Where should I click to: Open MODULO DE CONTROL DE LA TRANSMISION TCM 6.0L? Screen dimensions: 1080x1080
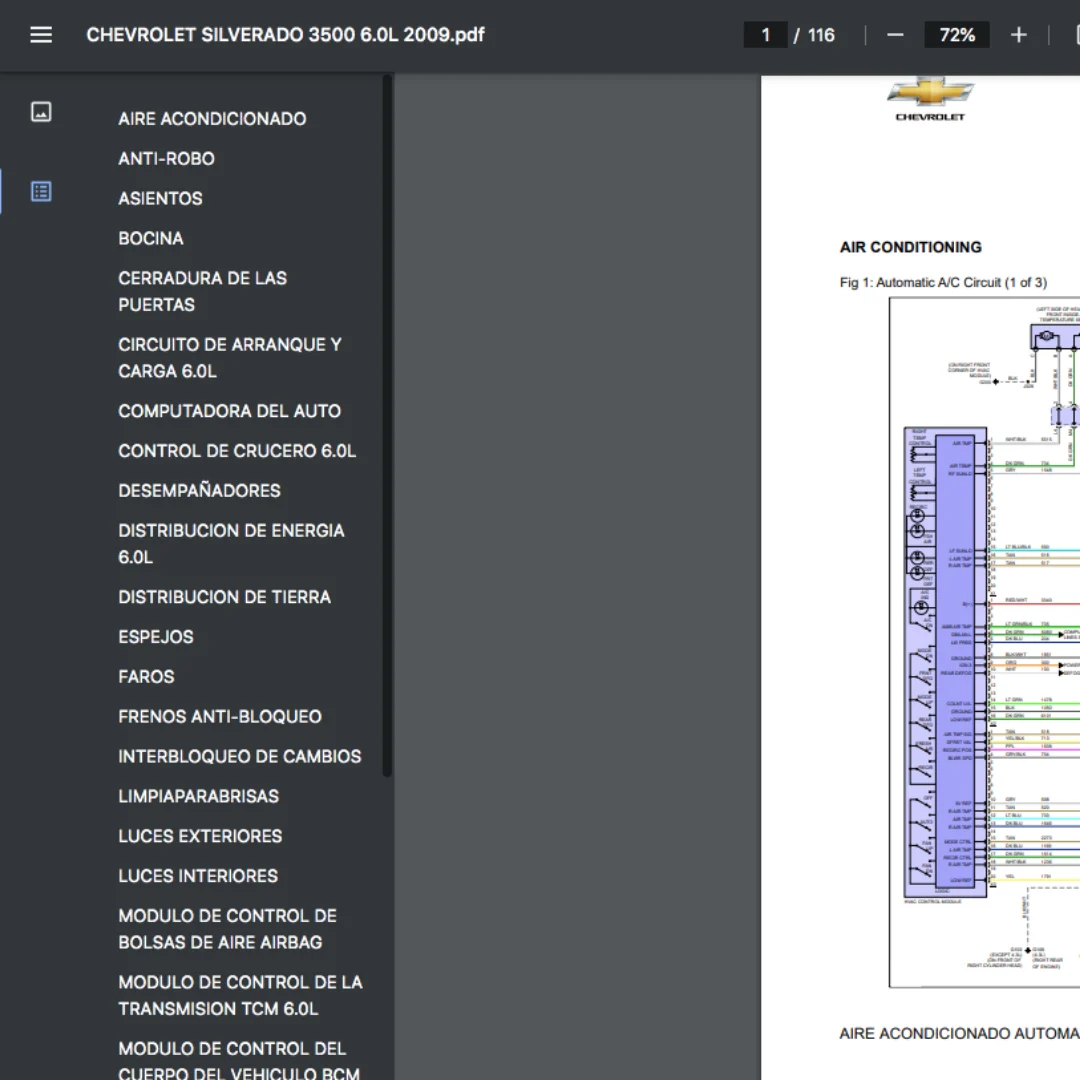pyautogui.click(x=240, y=995)
